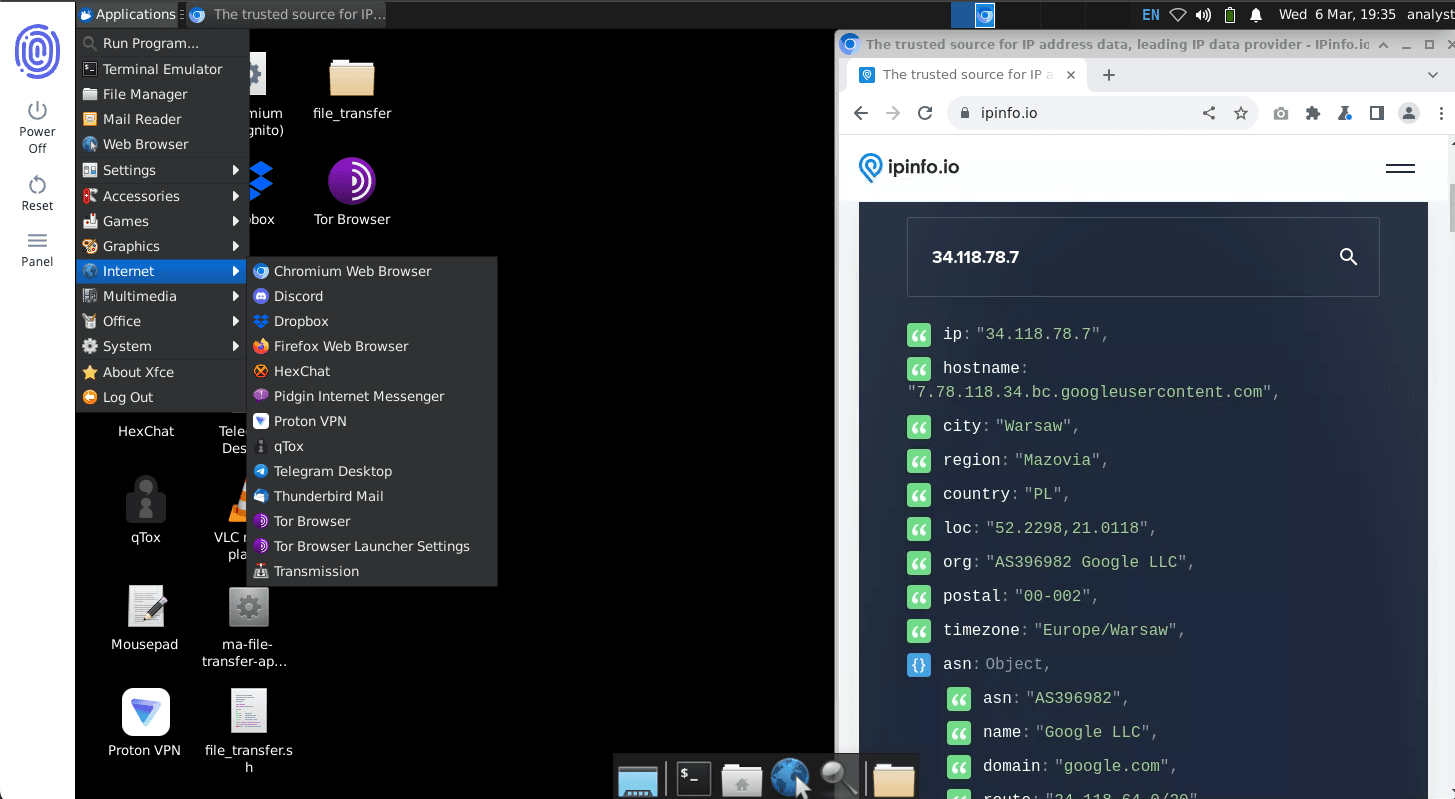Screen dimensions: 1455x799
Task: Open the ipinfo hamburger menu
Action: pyautogui.click(x=1400, y=168)
